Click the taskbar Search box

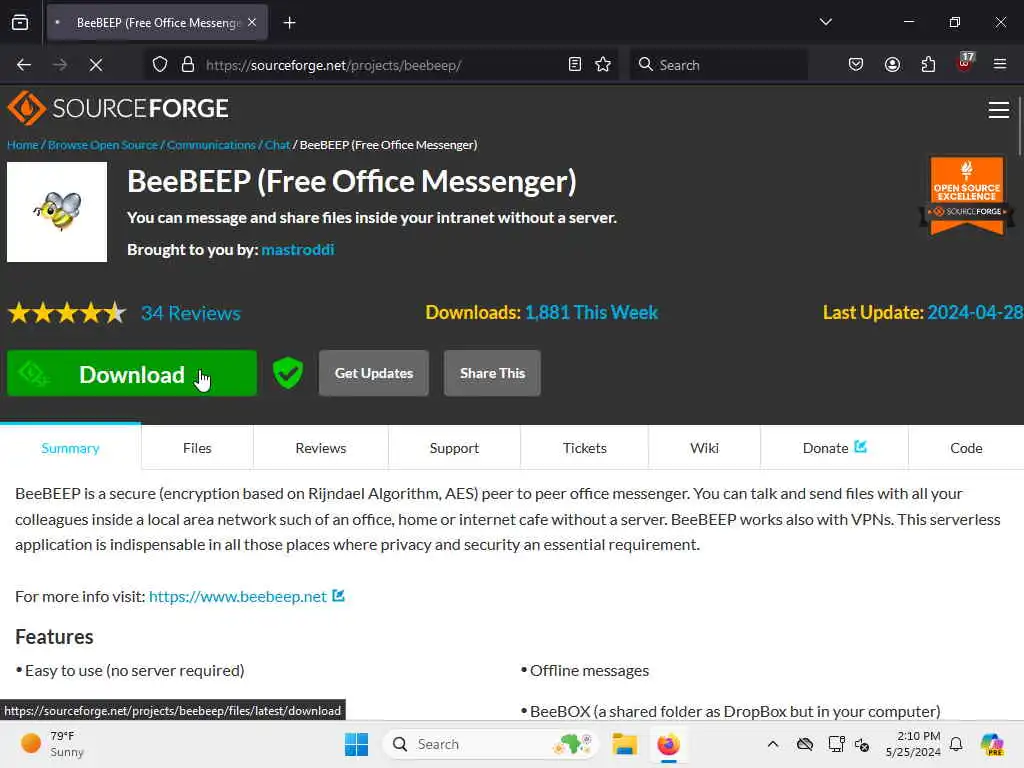pyautogui.click(x=490, y=744)
